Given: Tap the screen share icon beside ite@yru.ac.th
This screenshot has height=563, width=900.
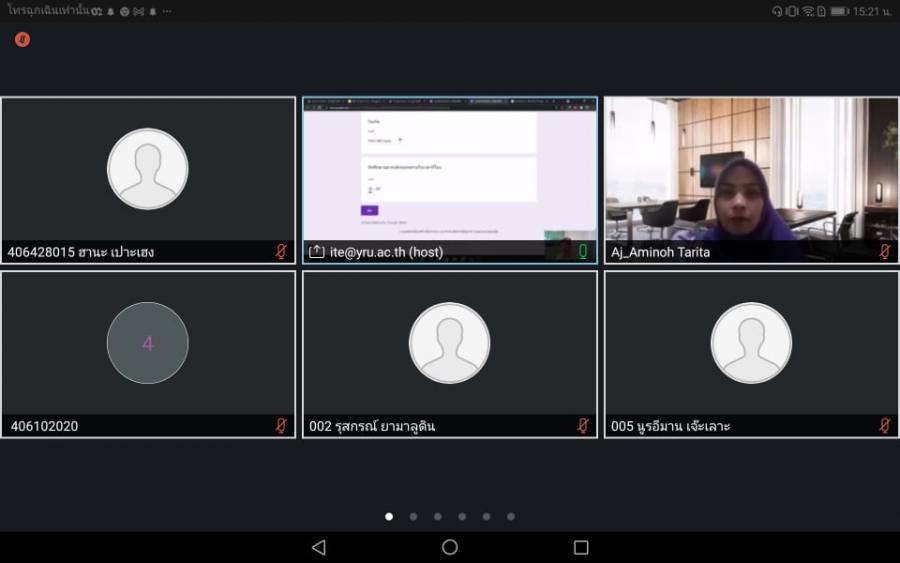Looking at the screenshot, I should pos(317,252).
